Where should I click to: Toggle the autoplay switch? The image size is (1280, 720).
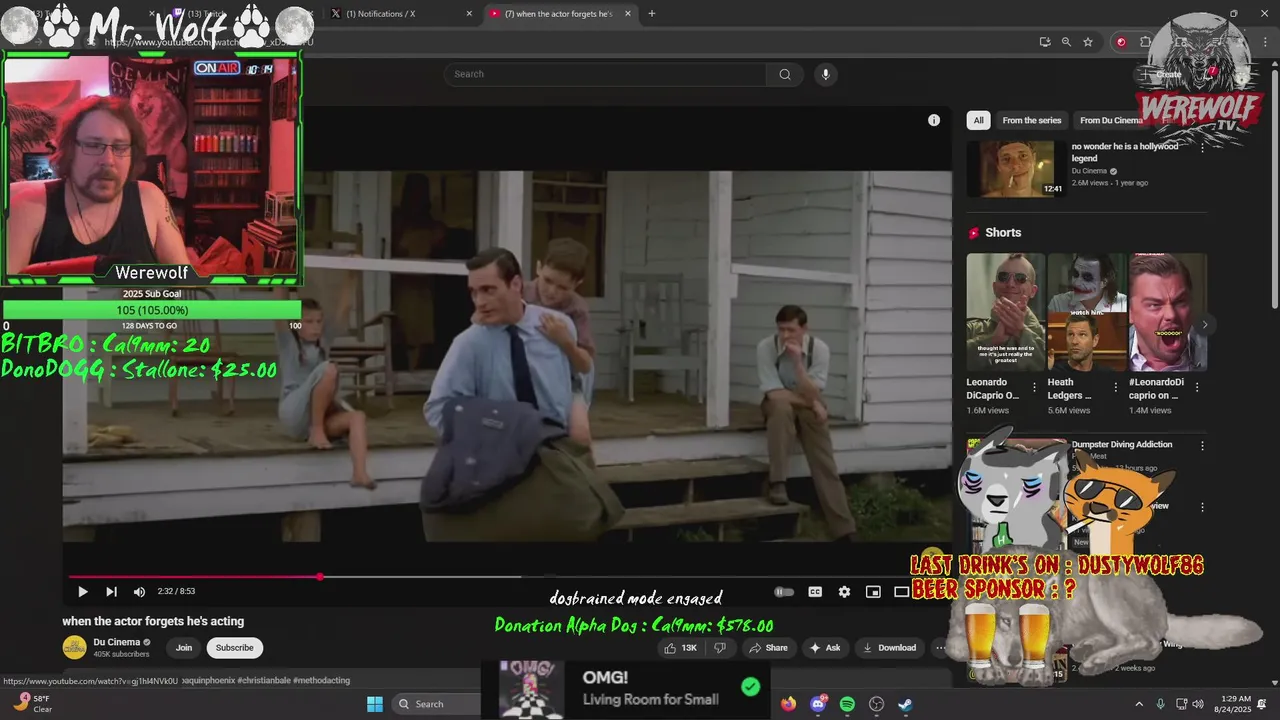(784, 592)
